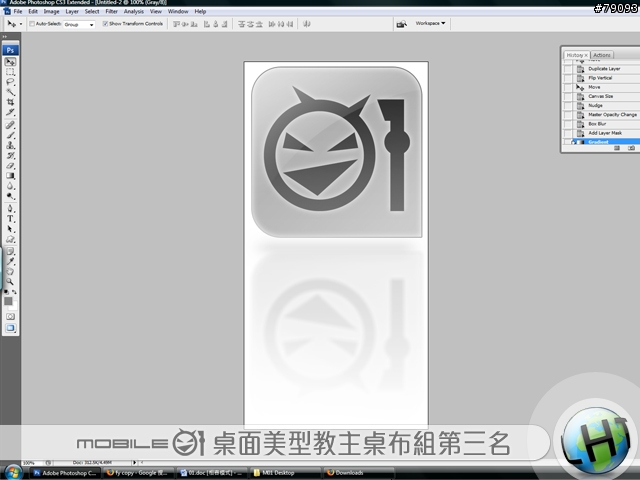Select the Slice tool
Viewport: 640px width, 480px height.
10,112
